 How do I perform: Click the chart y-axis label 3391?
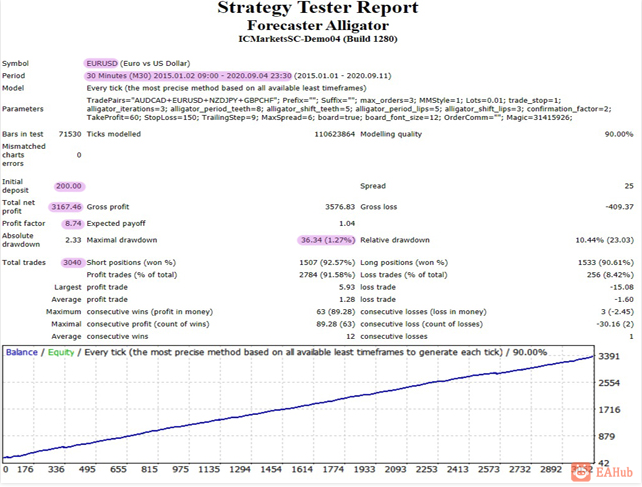coord(609,356)
